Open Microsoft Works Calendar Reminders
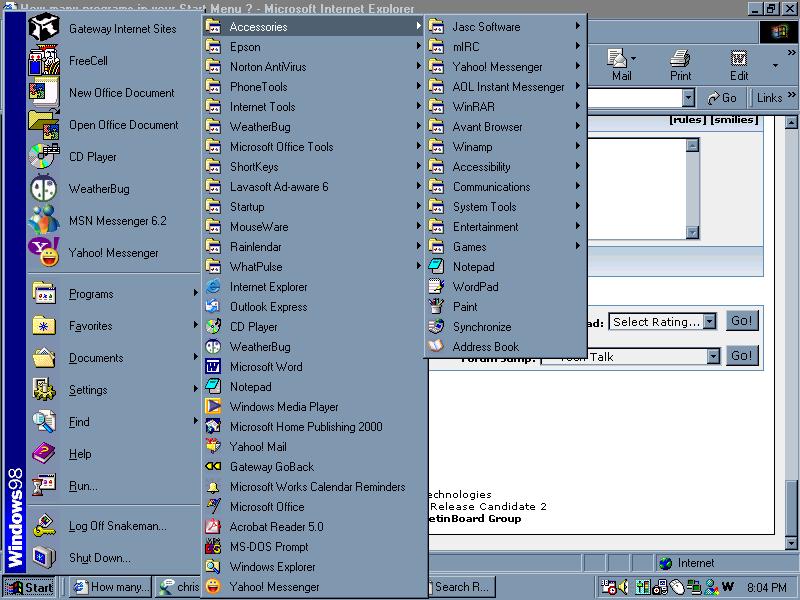The height and width of the screenshot is (600, 800). pyautogui.click(x=314, y=487)
